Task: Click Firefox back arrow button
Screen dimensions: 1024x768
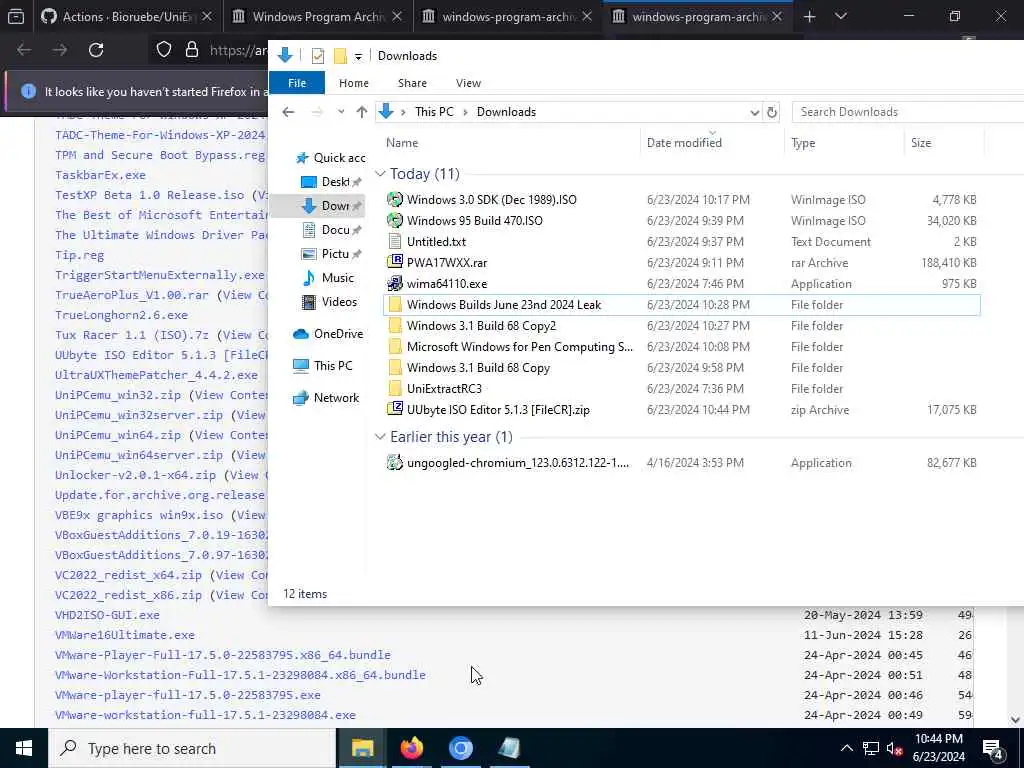Action: (x=24, y=50)
